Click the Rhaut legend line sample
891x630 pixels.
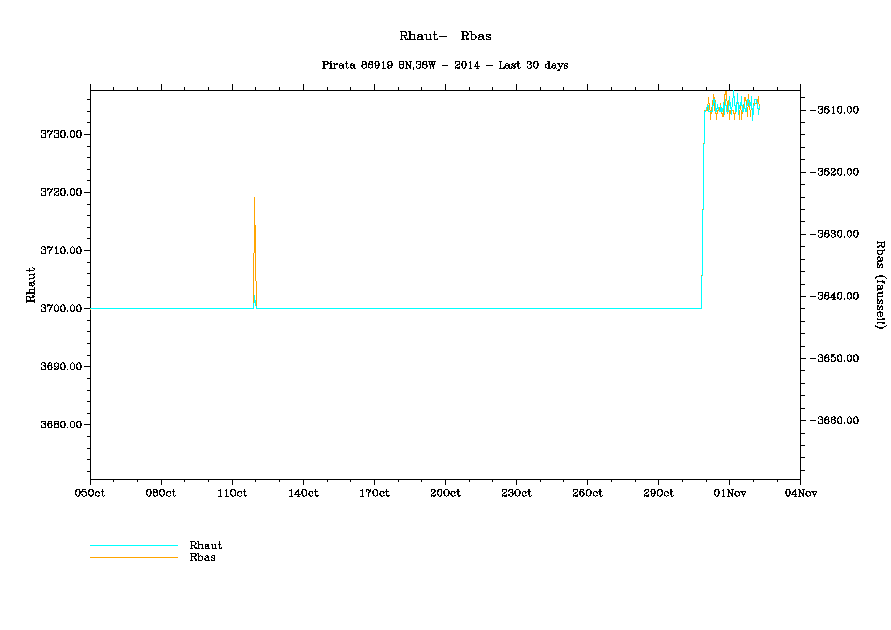click(x=133, y=546)
